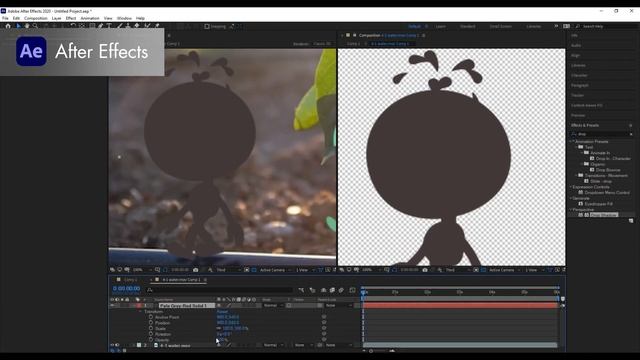This screenshot has width=640, height=360.
Task: Click the Scale stopwatch icon
Action: coord(151,328)
